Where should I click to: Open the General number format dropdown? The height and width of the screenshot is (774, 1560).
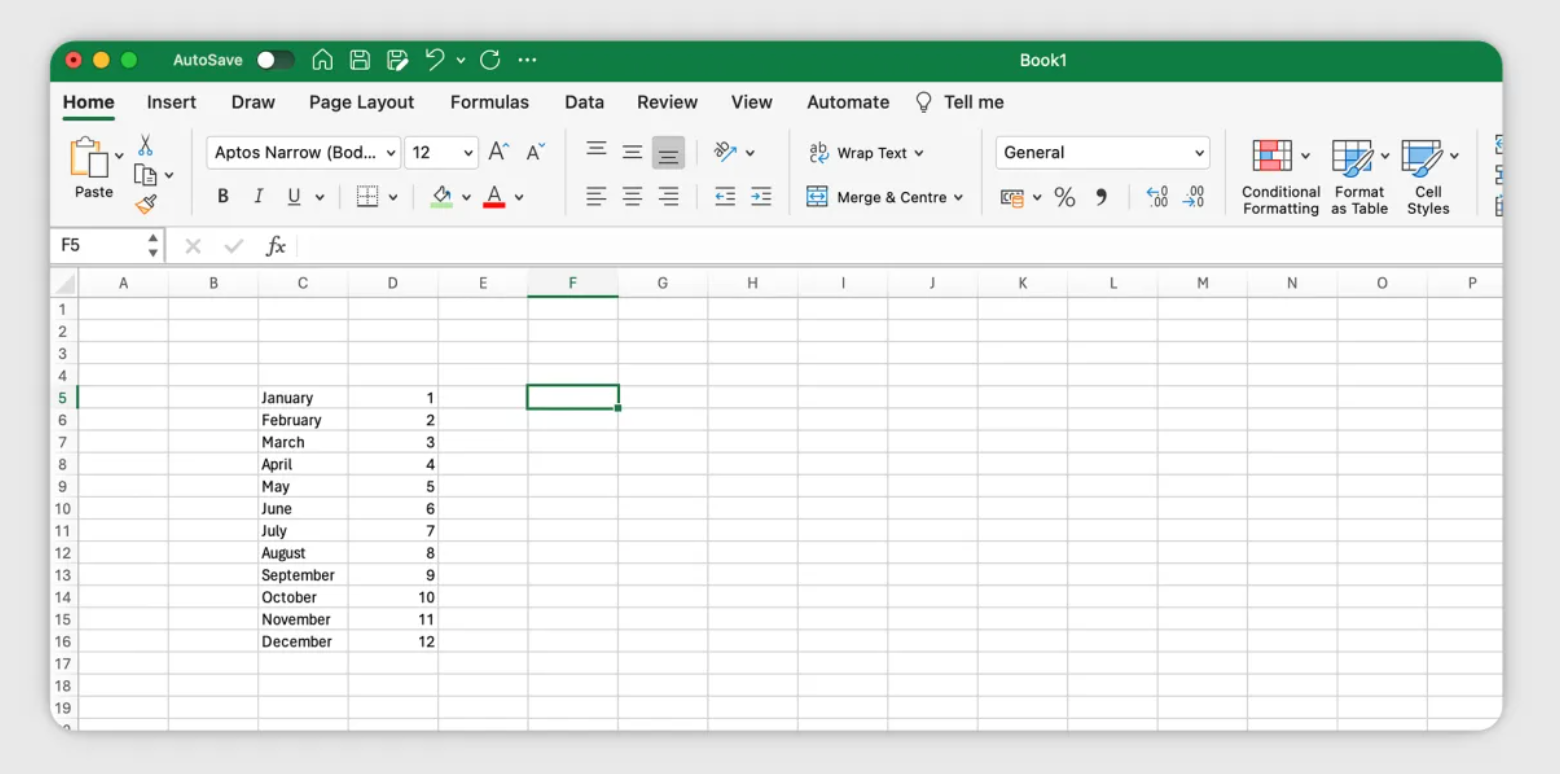pyautogui.click(x=1103, y=153)
